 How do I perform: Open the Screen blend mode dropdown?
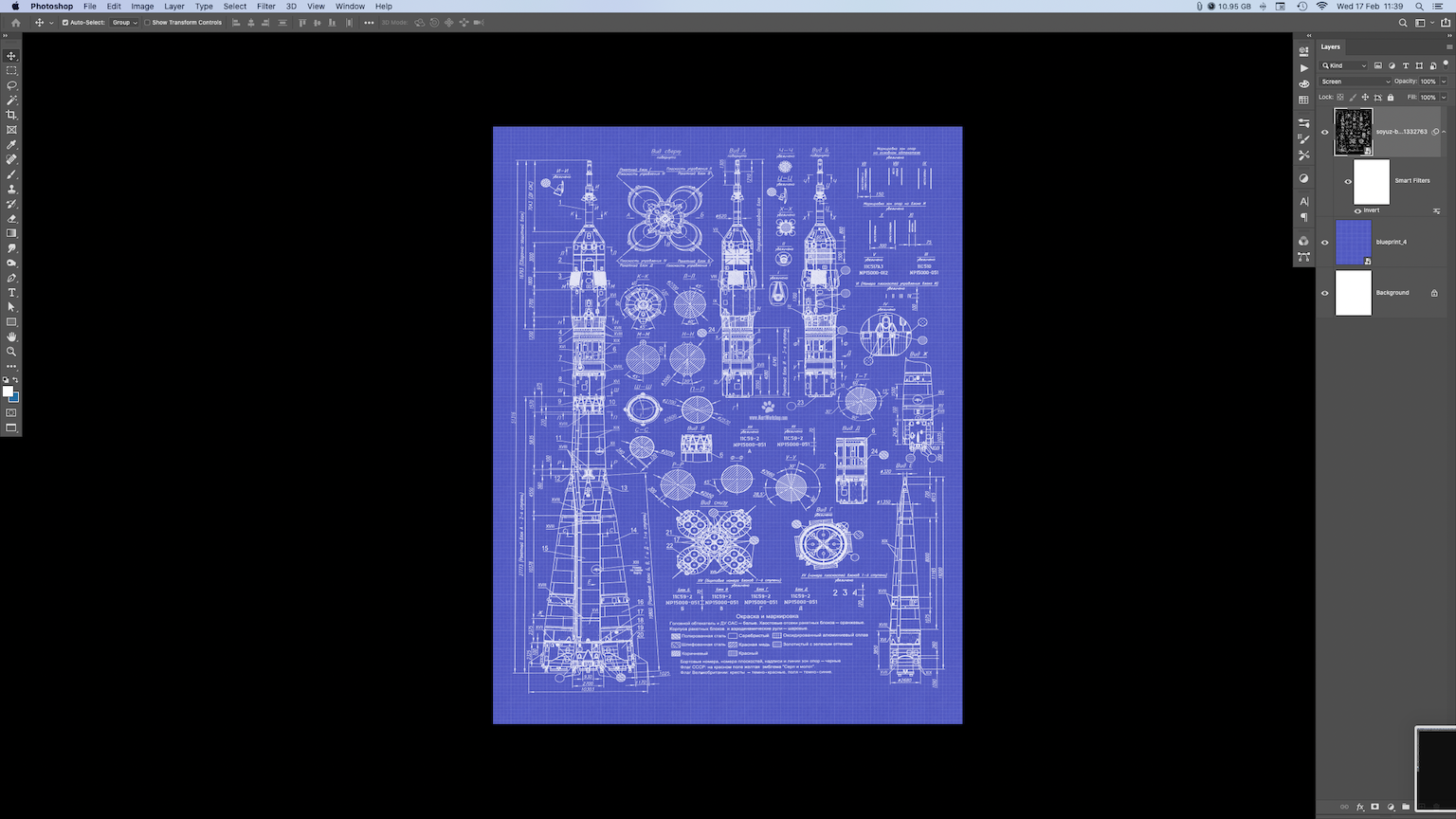click(x=1356, y=82)
